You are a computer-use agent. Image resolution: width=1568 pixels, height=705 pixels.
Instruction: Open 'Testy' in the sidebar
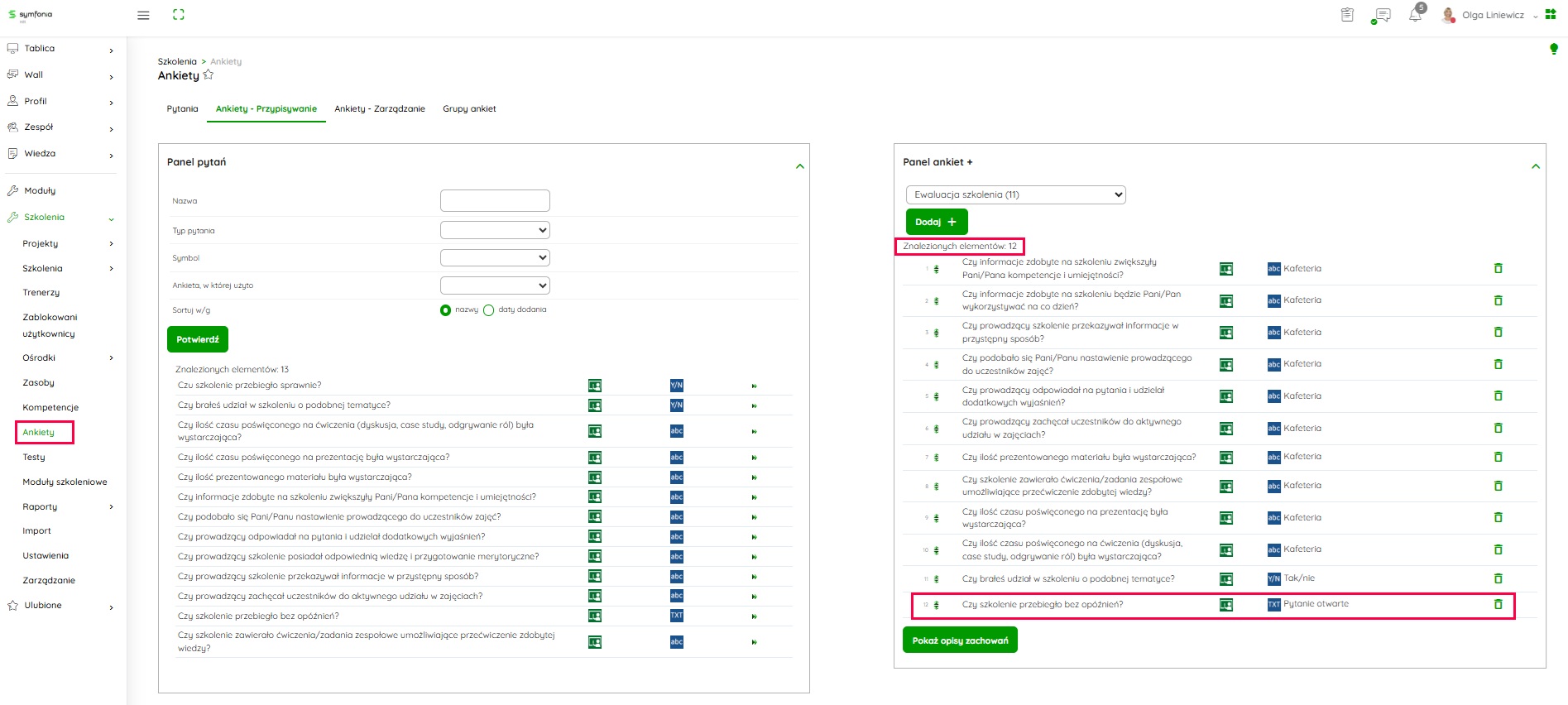click(x=34, y=457)
